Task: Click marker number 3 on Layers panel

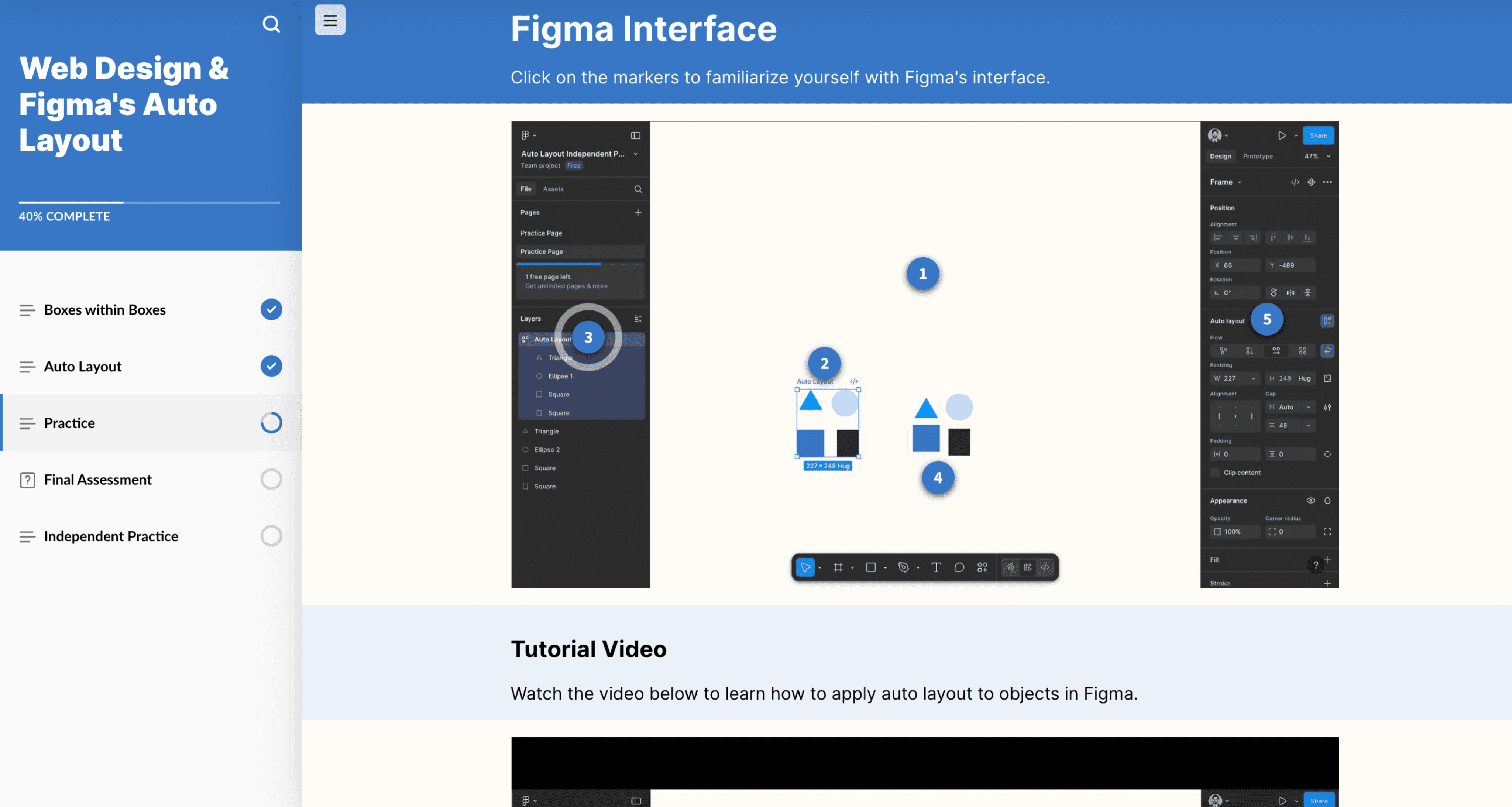Action: tap(588, 337)
